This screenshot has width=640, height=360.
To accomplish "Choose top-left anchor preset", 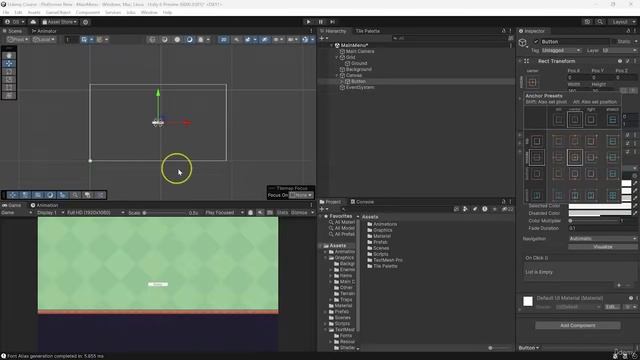I will pos(558,141).
